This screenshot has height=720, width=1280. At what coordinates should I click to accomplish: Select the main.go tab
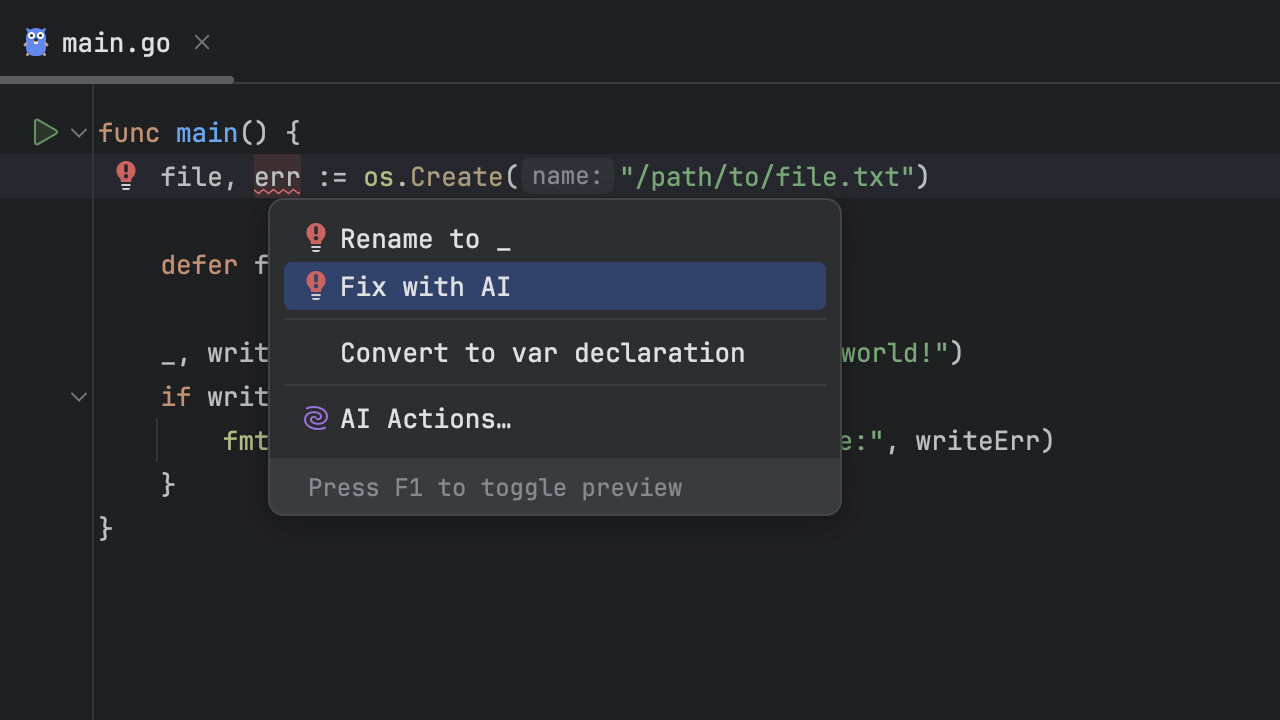[115, 43]
